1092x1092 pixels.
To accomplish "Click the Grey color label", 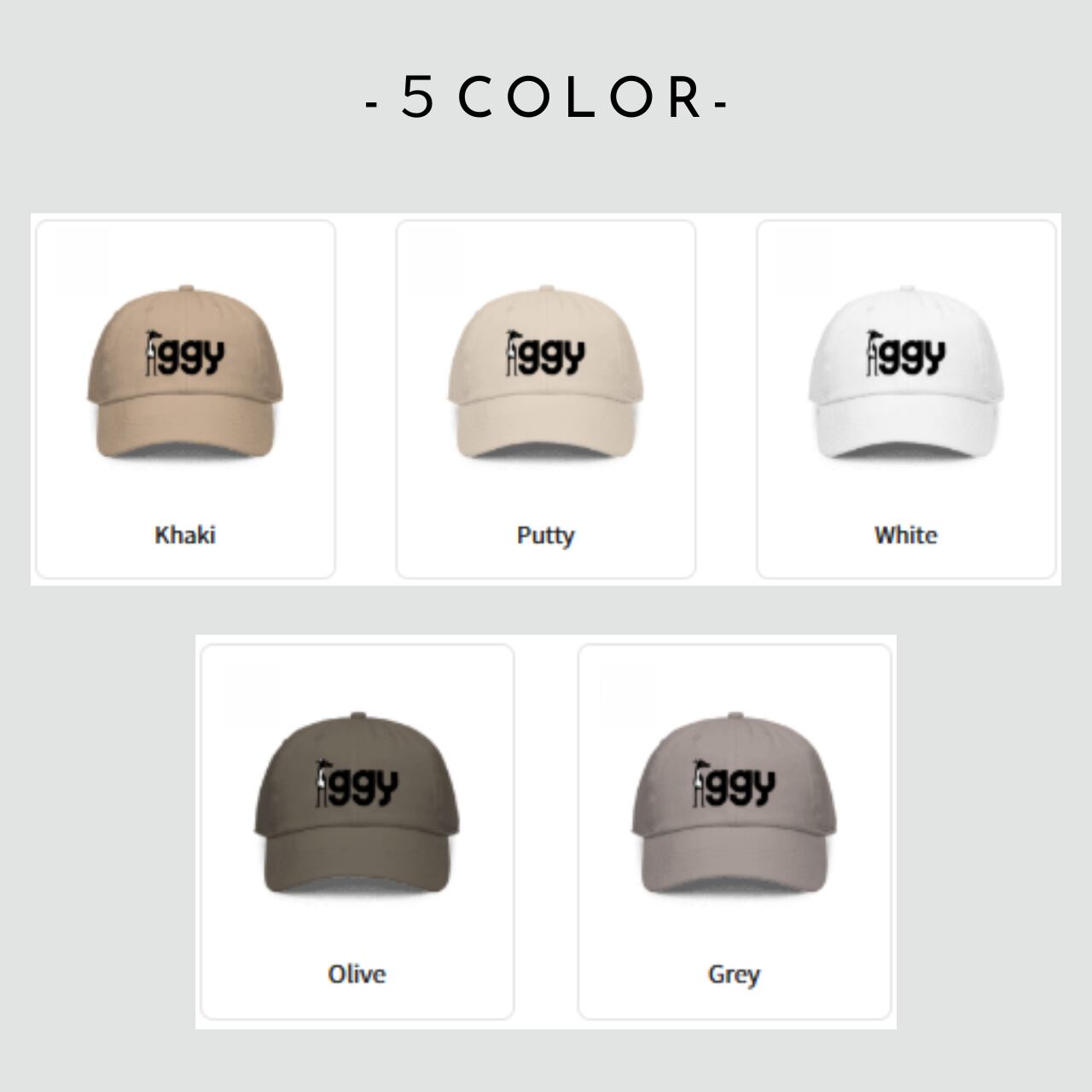I will coord(735,974).
